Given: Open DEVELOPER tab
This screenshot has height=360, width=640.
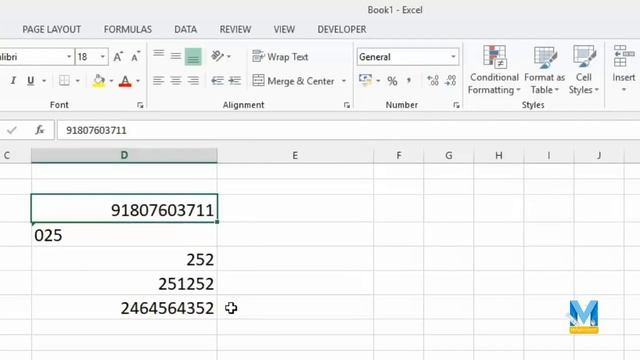Looking at the screenshot, I should click(342, 29).
